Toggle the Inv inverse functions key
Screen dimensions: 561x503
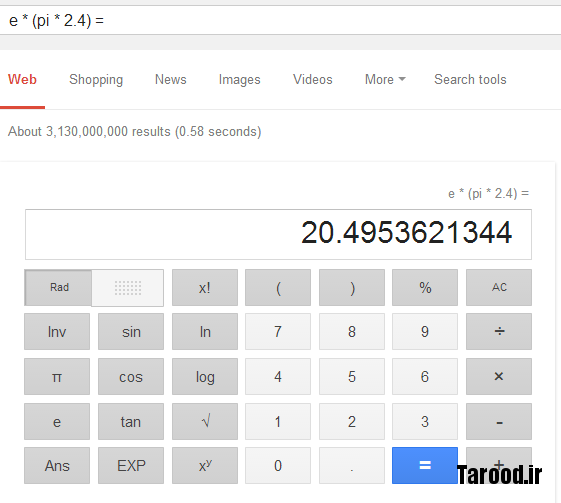(x=57, y=332)
